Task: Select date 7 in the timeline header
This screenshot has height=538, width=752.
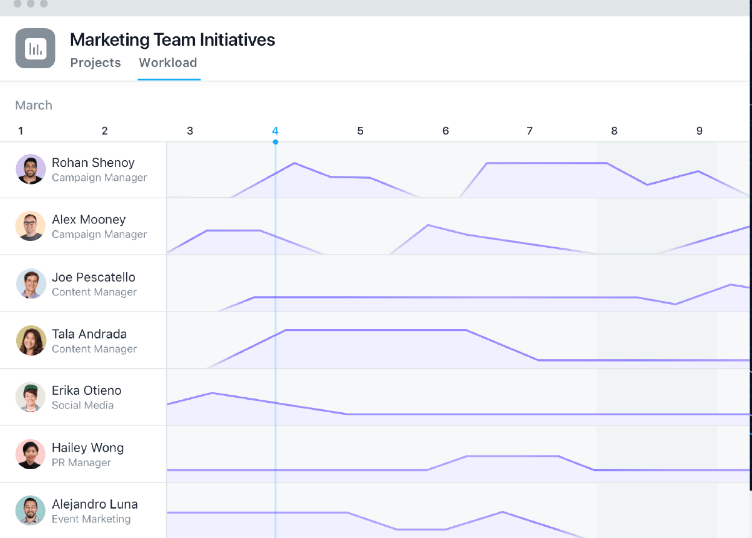Action: pyautogui.click(x=529, y=131)
